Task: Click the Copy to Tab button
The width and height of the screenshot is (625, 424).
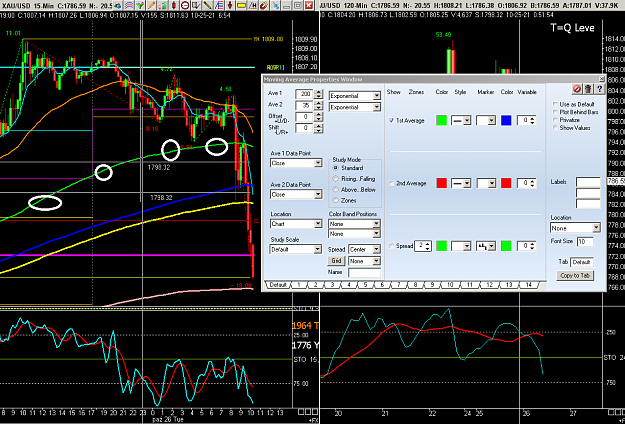Action: click(575, 275)
